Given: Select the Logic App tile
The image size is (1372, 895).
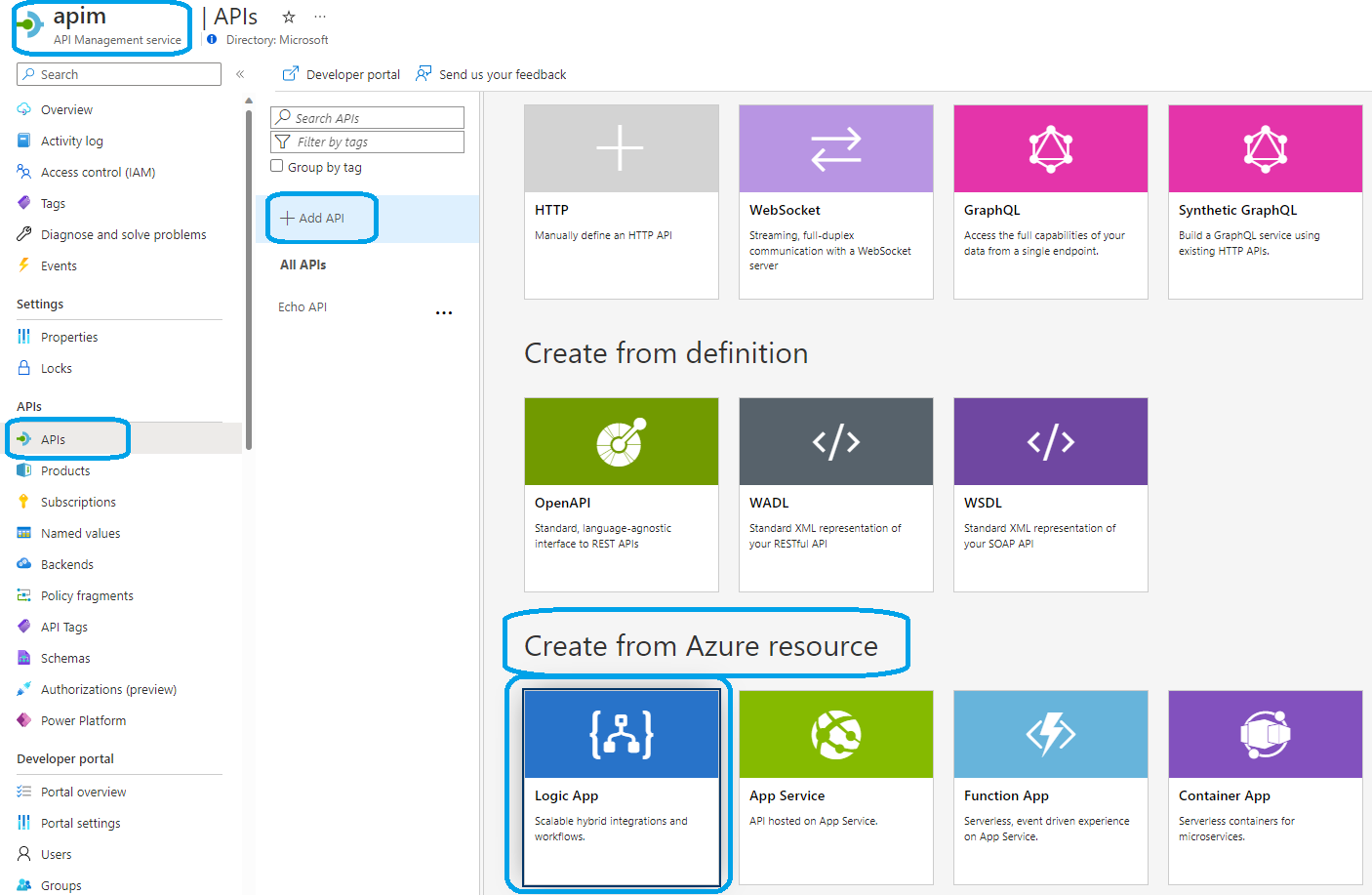Looking at the screenshot, I should tap(622, 788).
